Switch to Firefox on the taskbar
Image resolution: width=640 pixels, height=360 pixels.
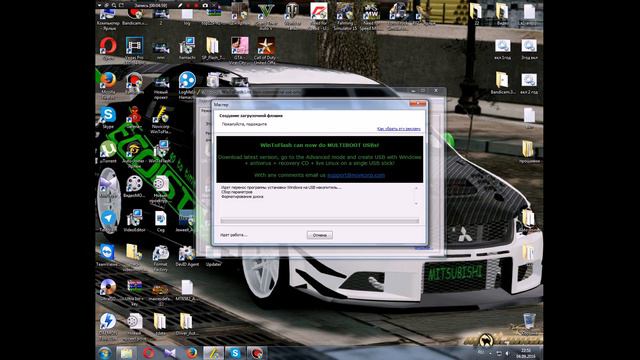coord(191,353)
